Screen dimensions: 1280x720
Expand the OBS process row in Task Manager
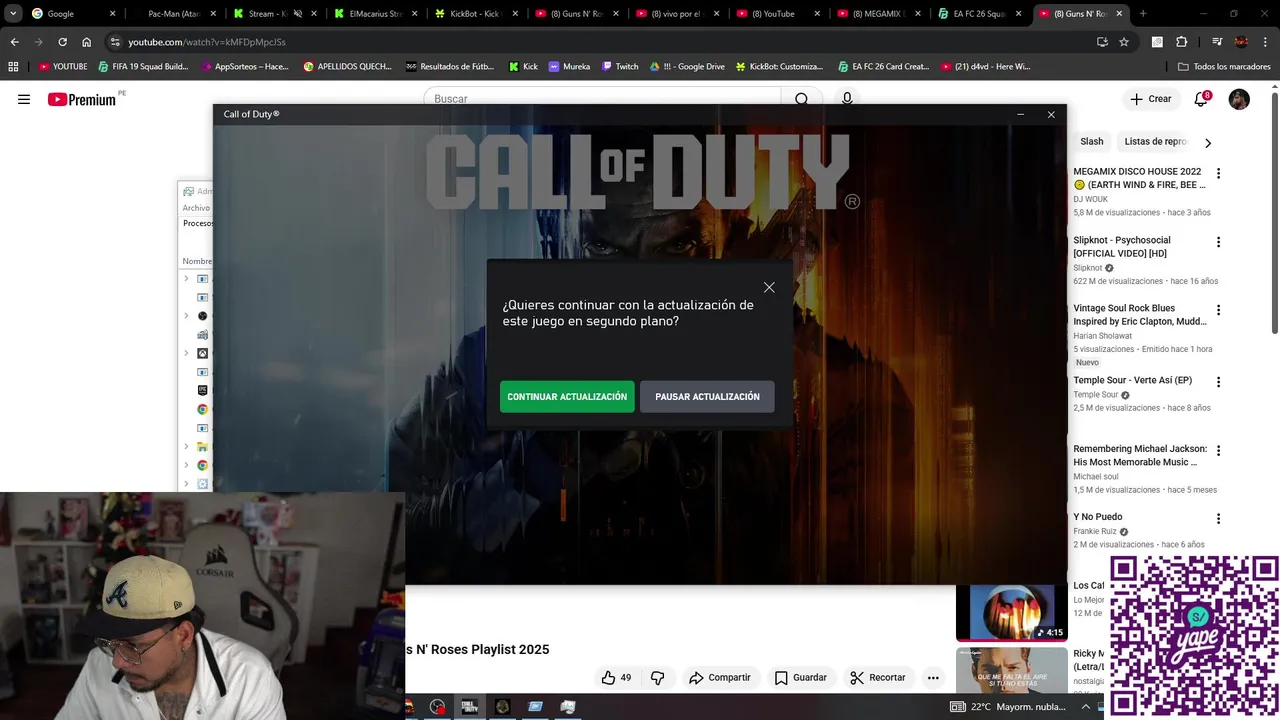coord(186,316)
